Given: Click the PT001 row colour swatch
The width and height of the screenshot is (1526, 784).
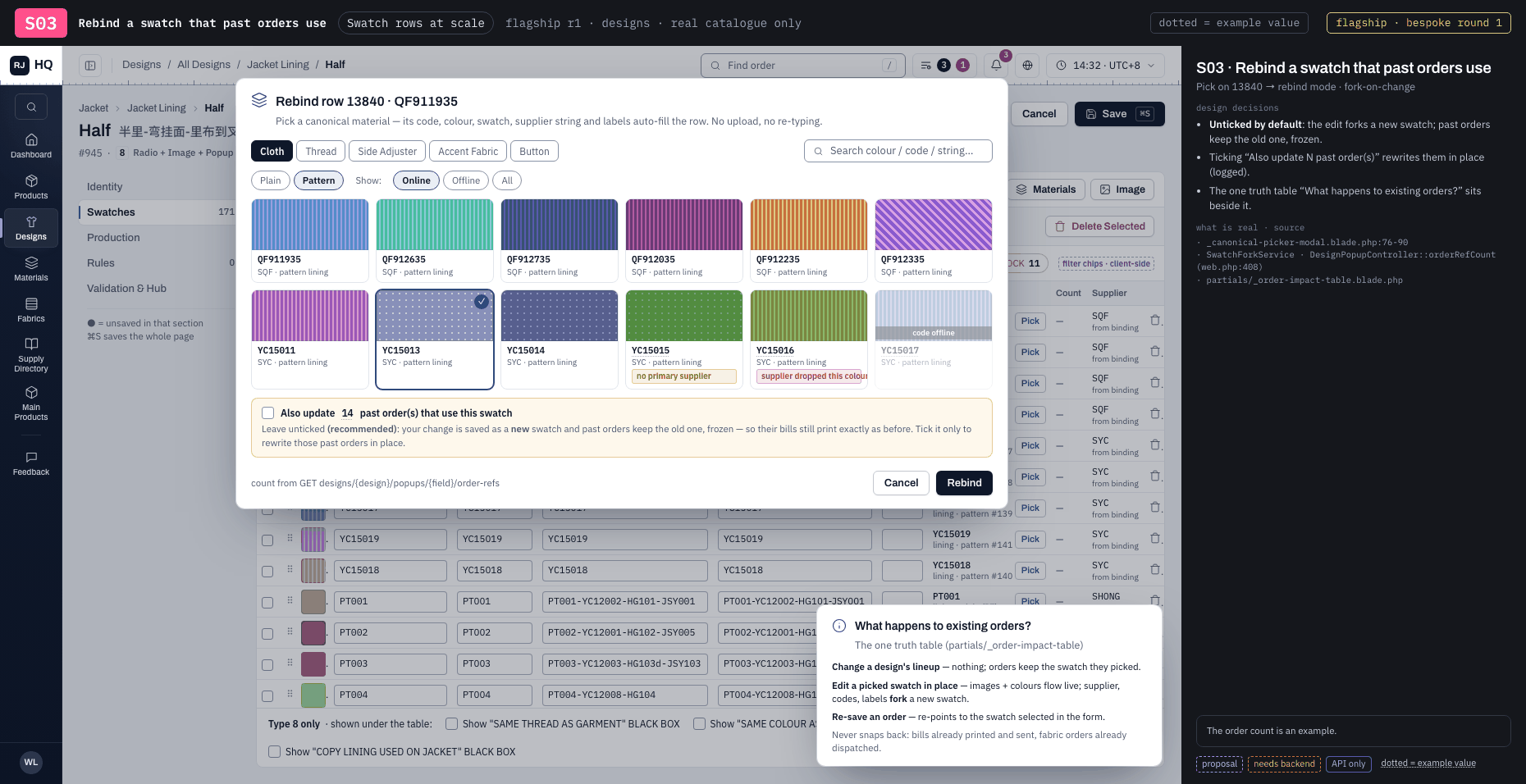Looking at the screenshot, I should click(x=313, y=602).
